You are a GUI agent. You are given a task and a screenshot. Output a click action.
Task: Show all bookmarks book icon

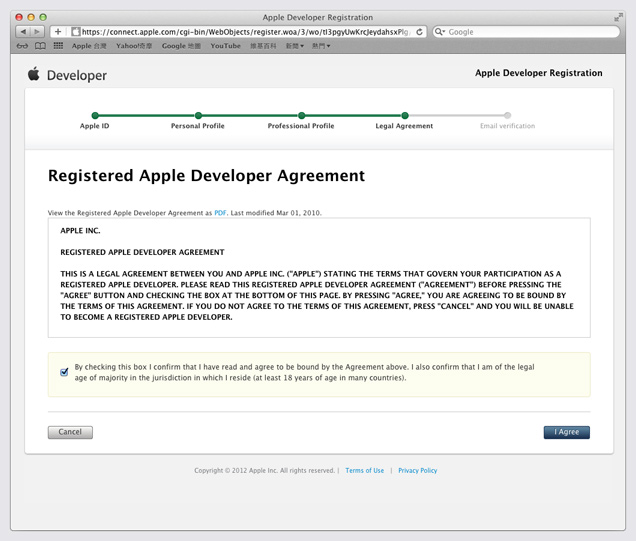pyautogui.click(x=40, y=46)
